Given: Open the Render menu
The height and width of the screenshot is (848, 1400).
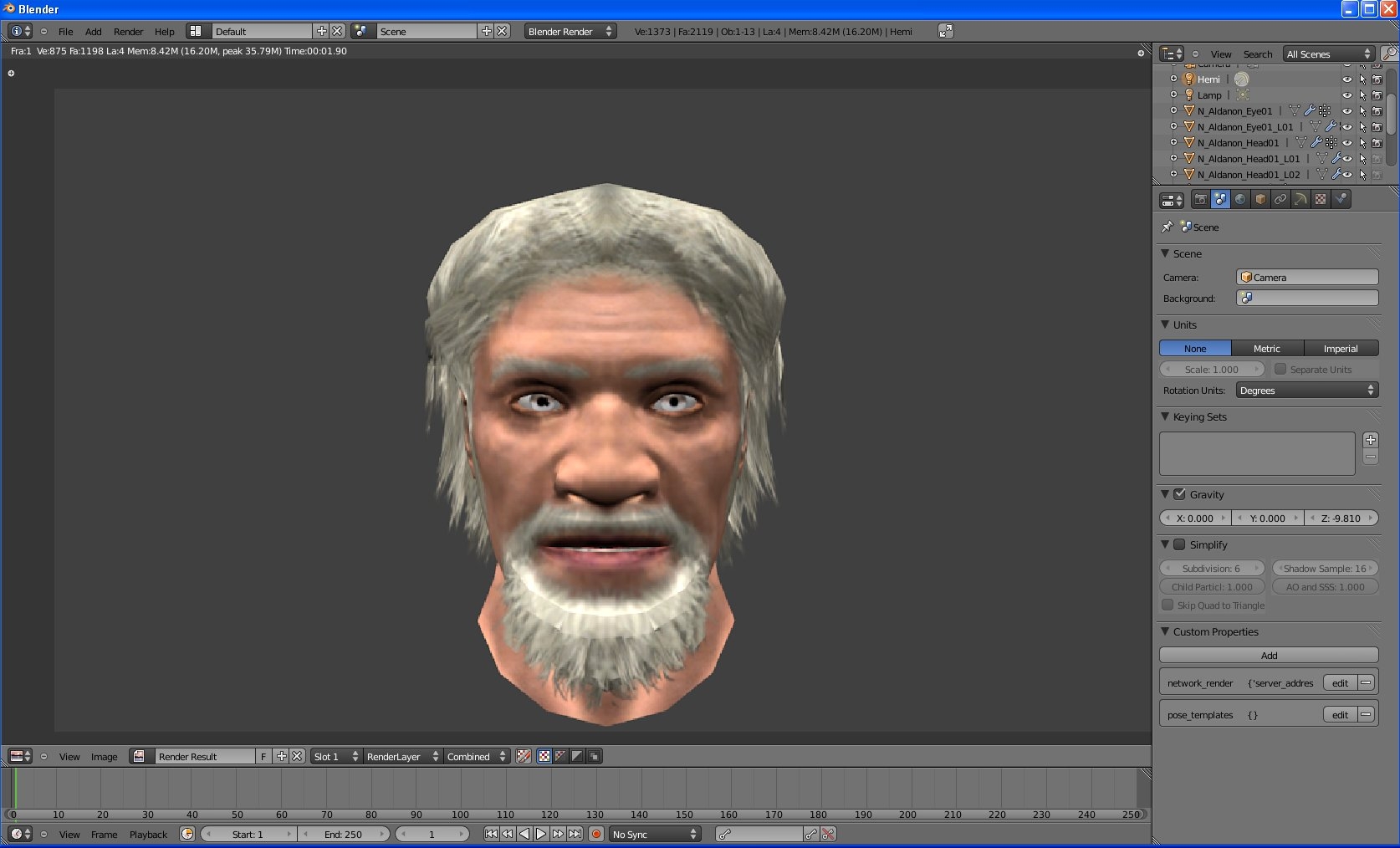Looking at the screenshot, I should 128,32.
